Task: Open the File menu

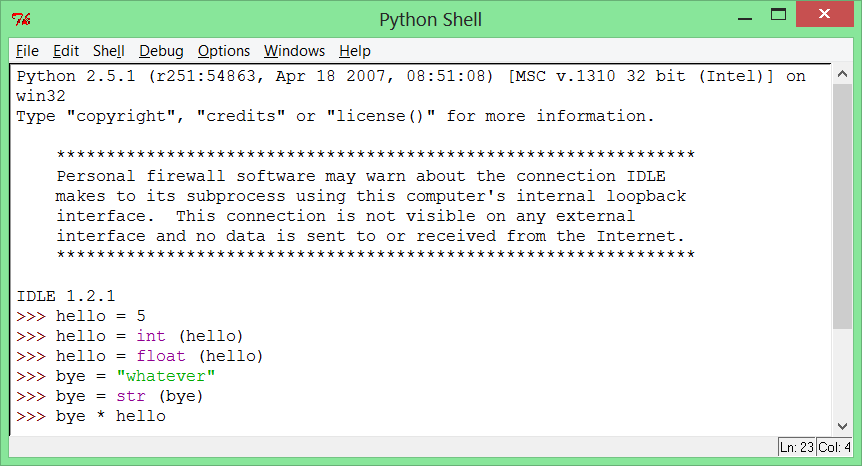Action: pos(27,51)
